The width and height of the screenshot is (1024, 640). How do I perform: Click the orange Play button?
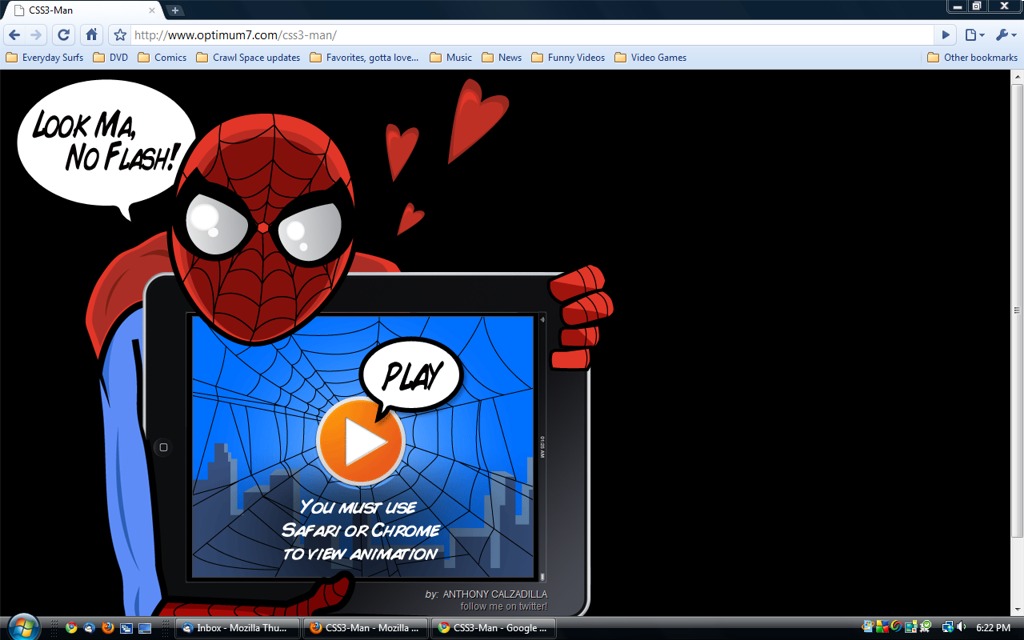click(x=360, y=441)
